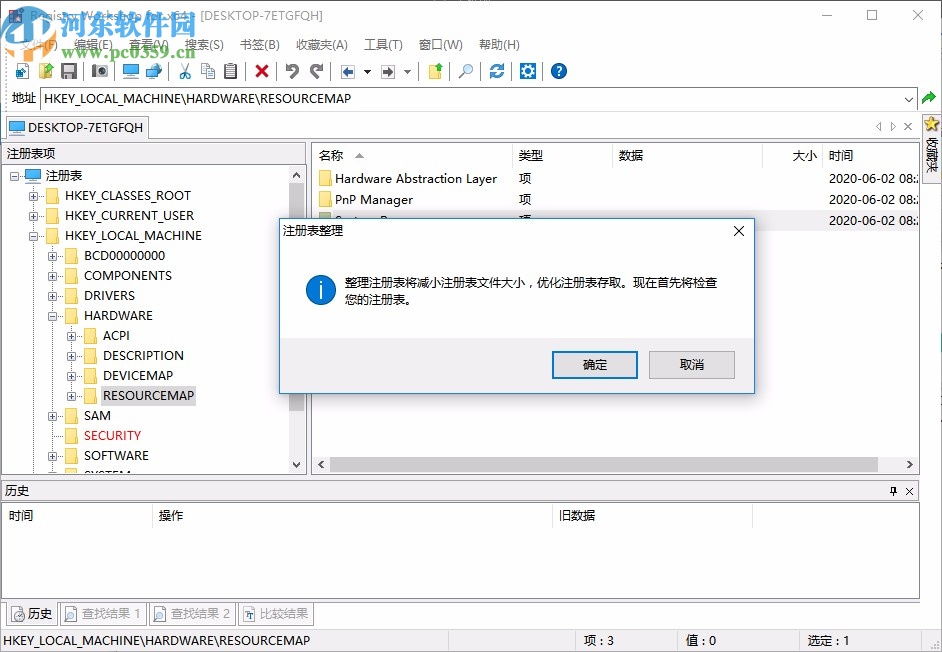Collapse the HARDWARE registry key
This screenshot has width=942, height=652.
[x=51, y=315]
